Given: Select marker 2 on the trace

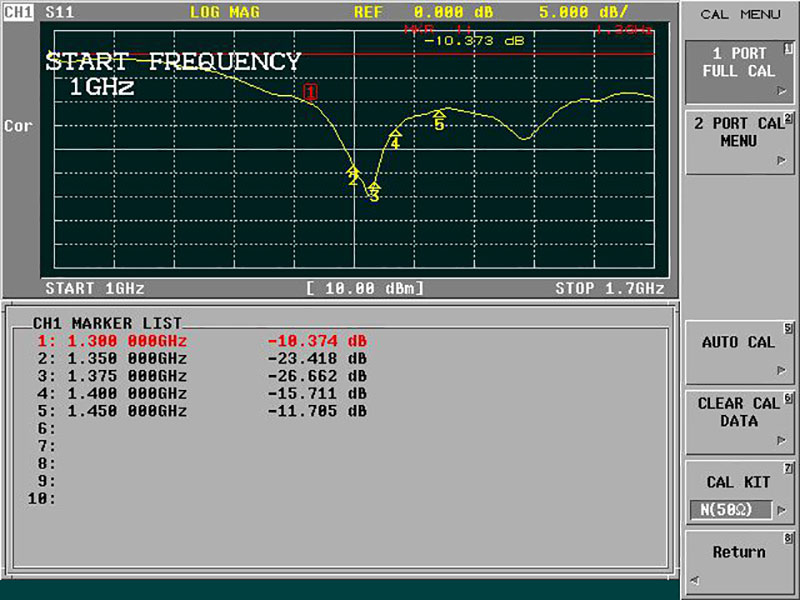Looking at the screenshot, I should point(353,176).
